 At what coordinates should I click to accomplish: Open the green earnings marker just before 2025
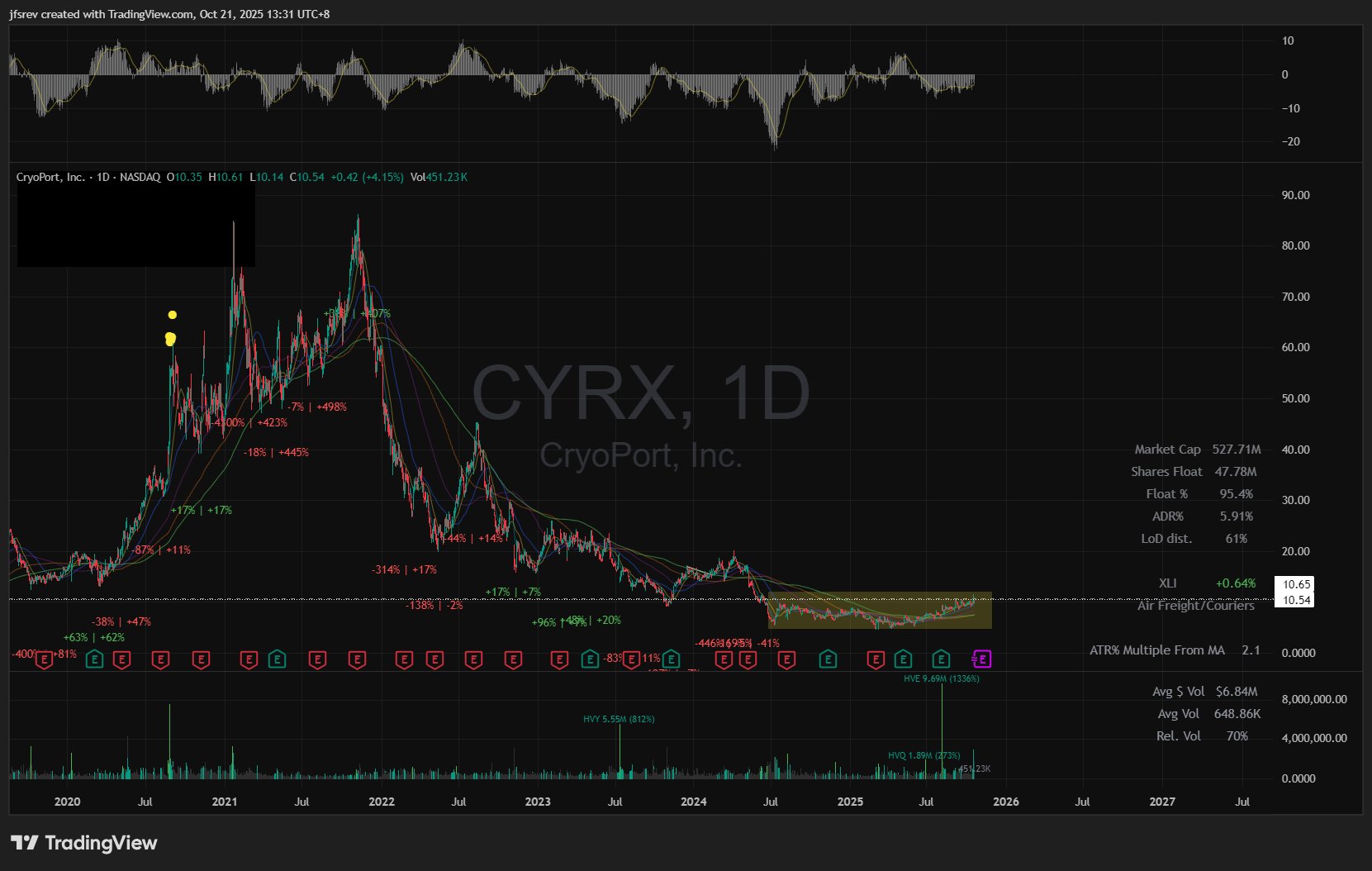click(x=827, y=659)
